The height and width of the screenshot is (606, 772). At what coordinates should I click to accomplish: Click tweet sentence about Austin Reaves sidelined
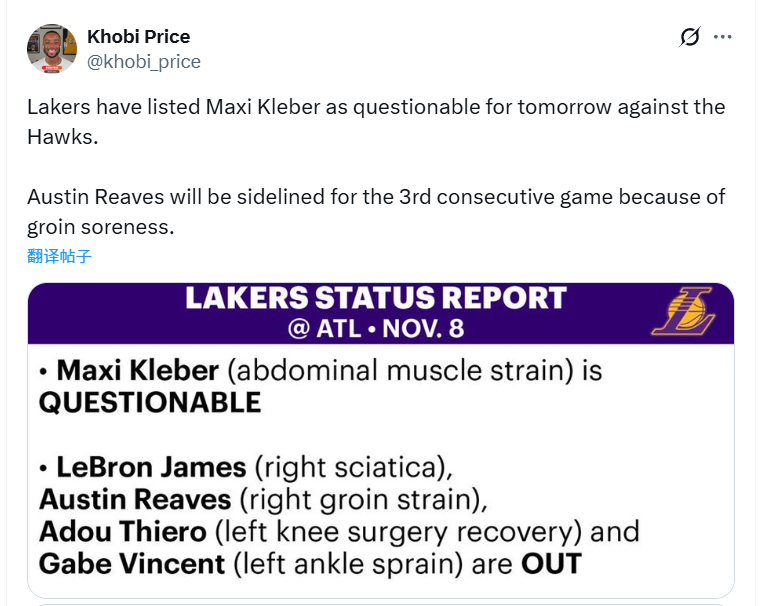point(376,197)
